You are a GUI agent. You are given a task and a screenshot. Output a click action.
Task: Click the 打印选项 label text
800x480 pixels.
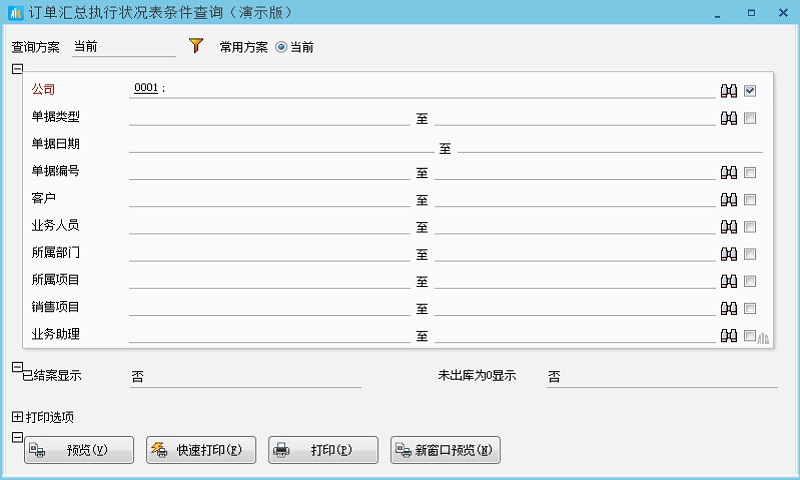click(x=50, y=417)
